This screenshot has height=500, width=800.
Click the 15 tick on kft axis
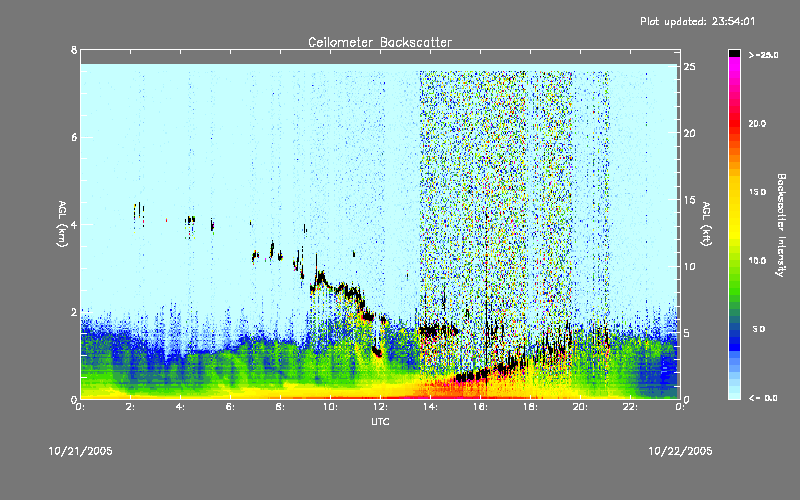[690, 200]
